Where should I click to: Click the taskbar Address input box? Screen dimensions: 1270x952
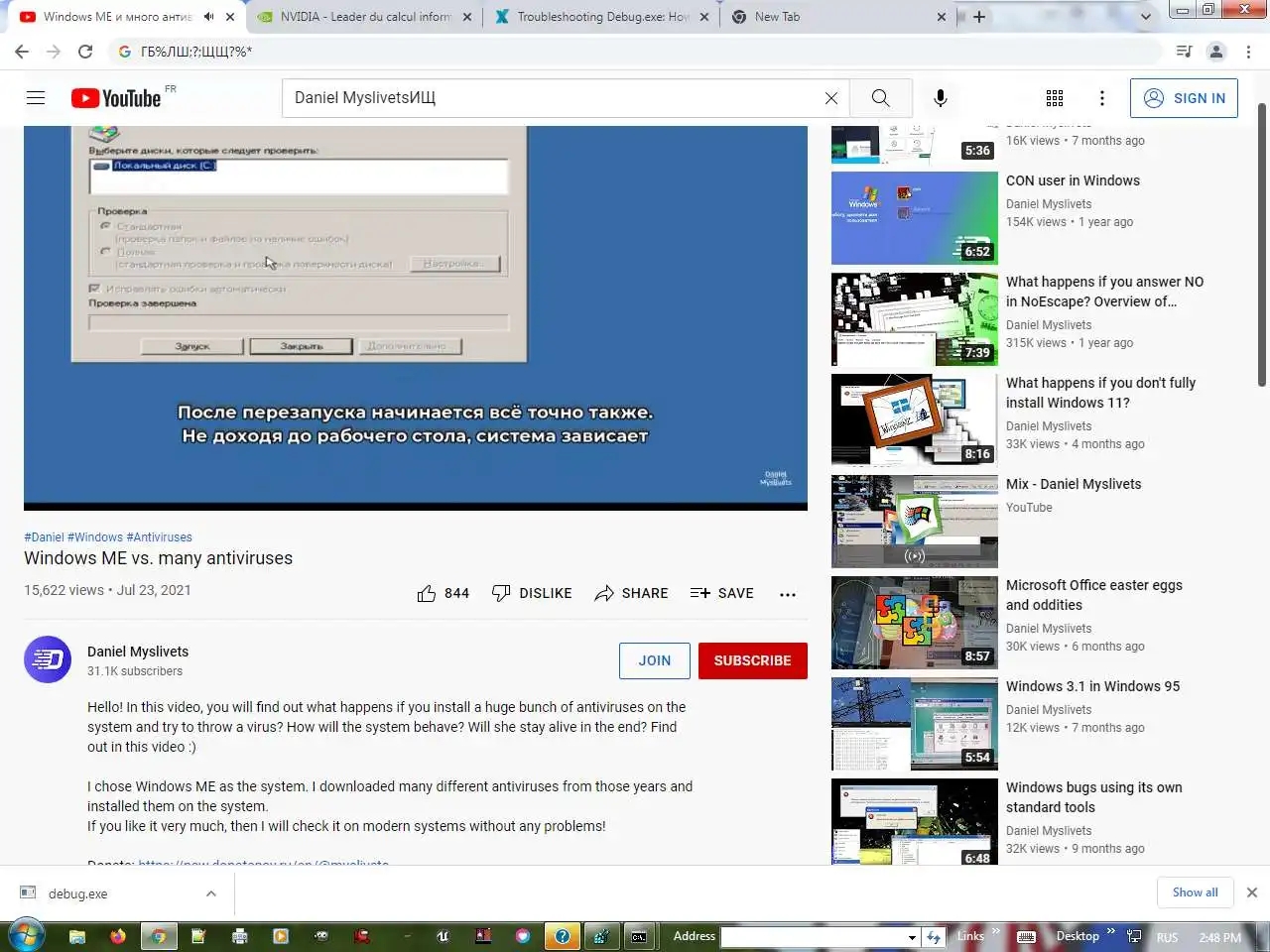(x=813, y=937)
